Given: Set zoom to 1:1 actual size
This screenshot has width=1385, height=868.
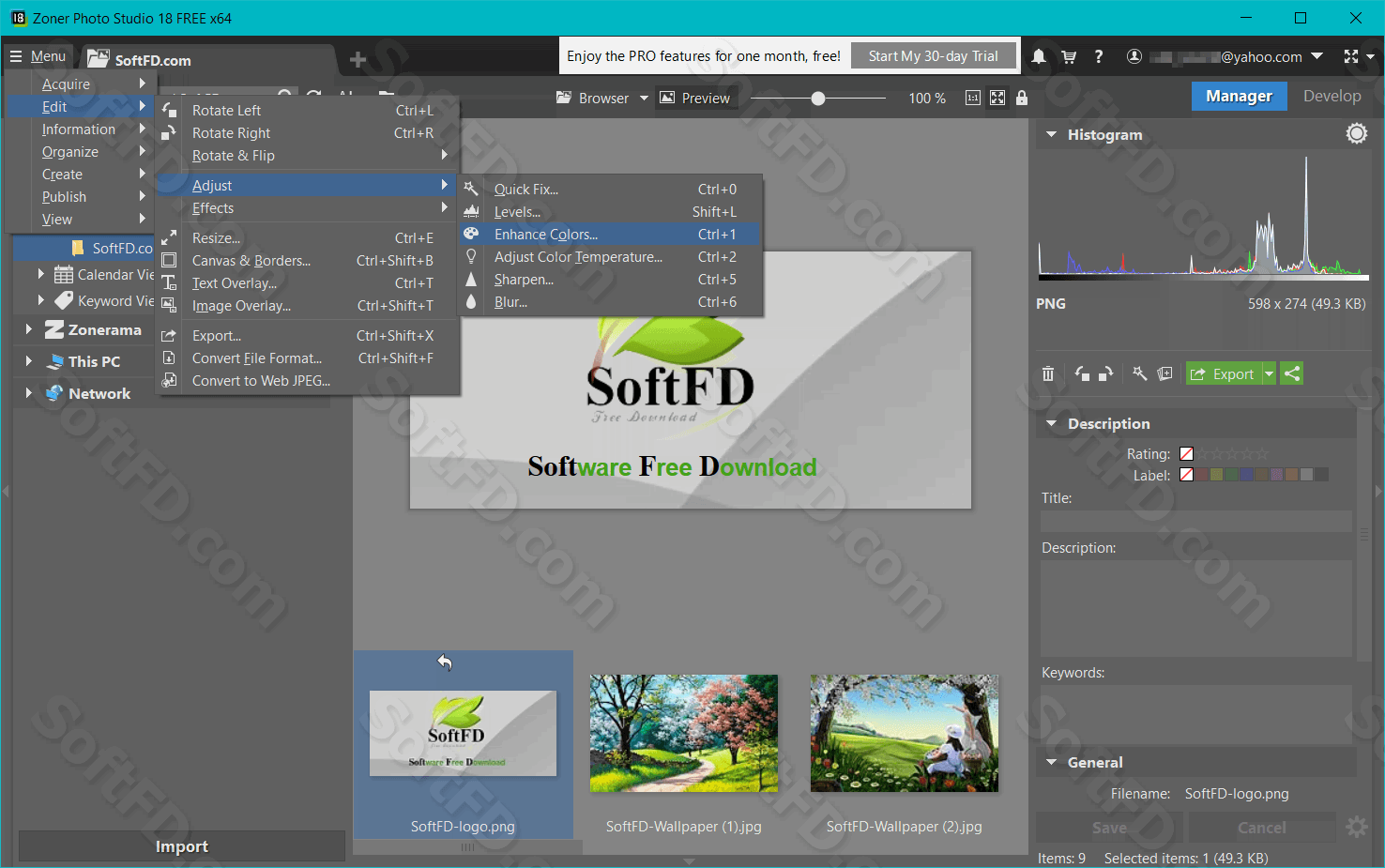Looking at the screenshot, I should (x=973, y=98).
